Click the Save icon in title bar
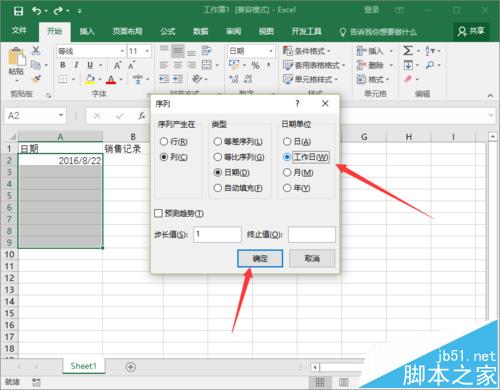The image size is (500, 390). [18, 11]
